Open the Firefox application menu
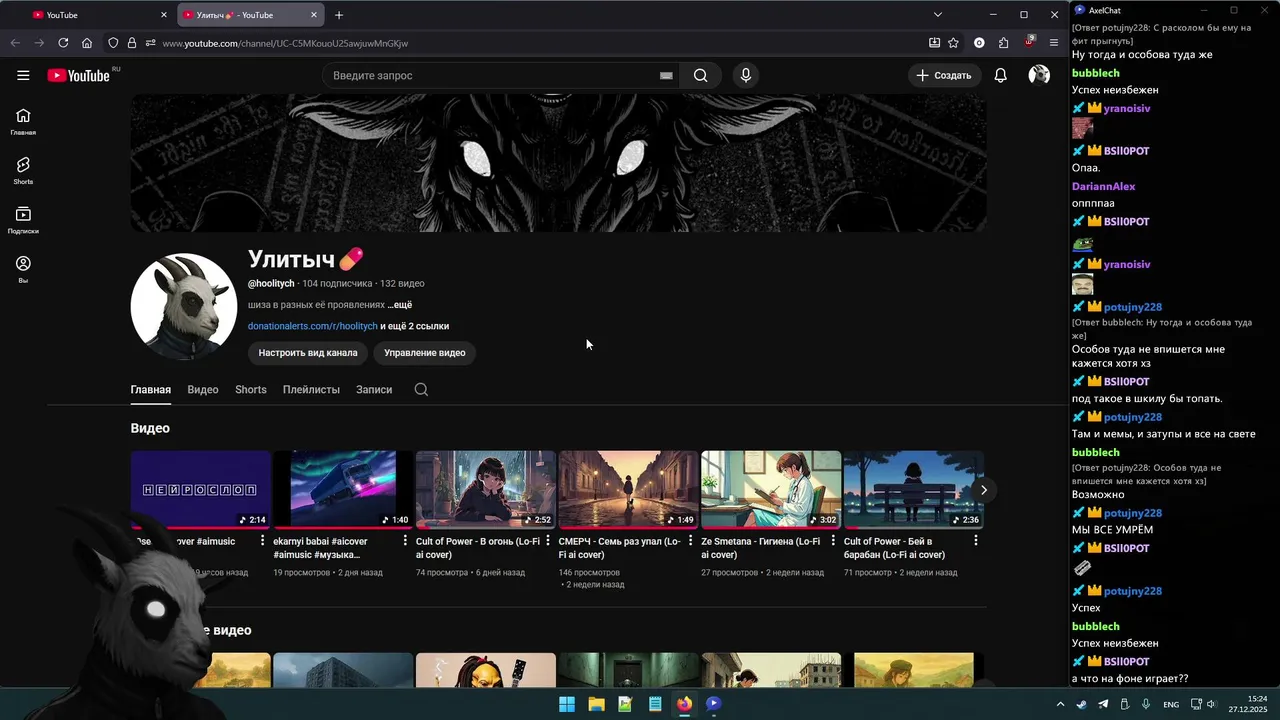 tap(1054, 43)
